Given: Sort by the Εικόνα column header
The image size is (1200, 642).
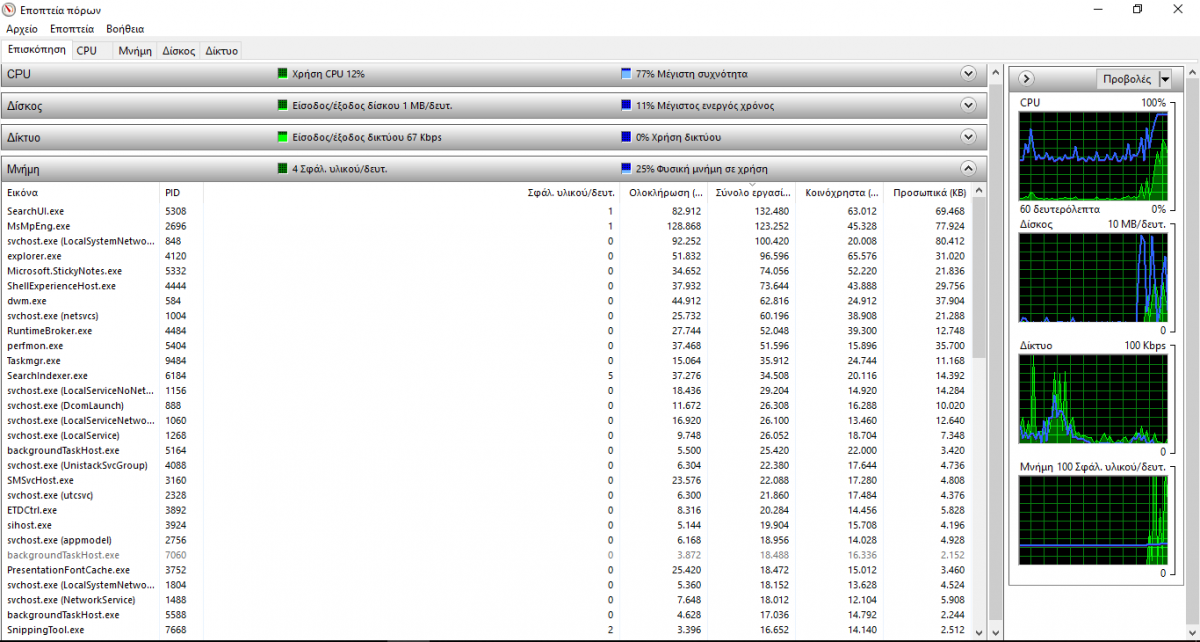Looking at the screenshot, I should click(x=81, y=192).
